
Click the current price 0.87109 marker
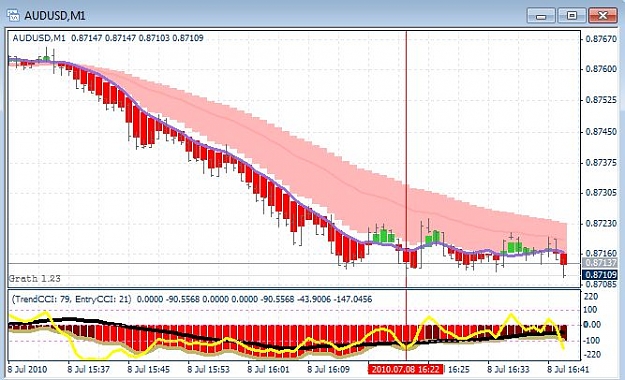(x=600, y=275)
